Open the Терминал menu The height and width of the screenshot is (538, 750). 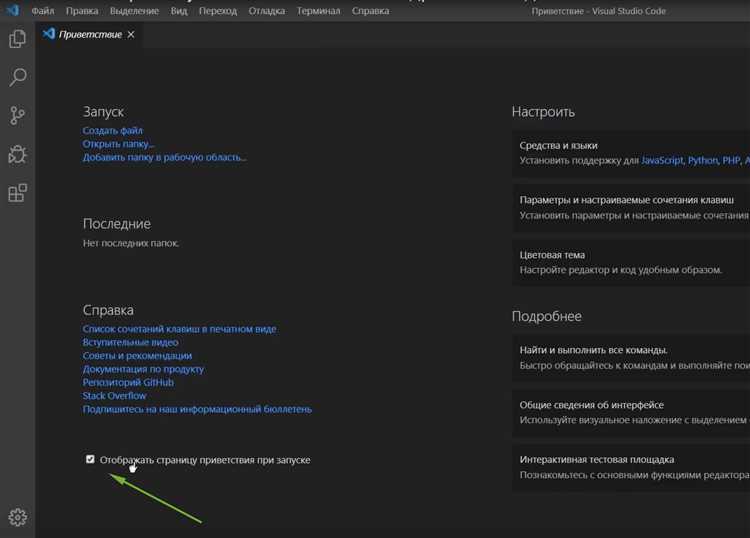pos(318,11)
